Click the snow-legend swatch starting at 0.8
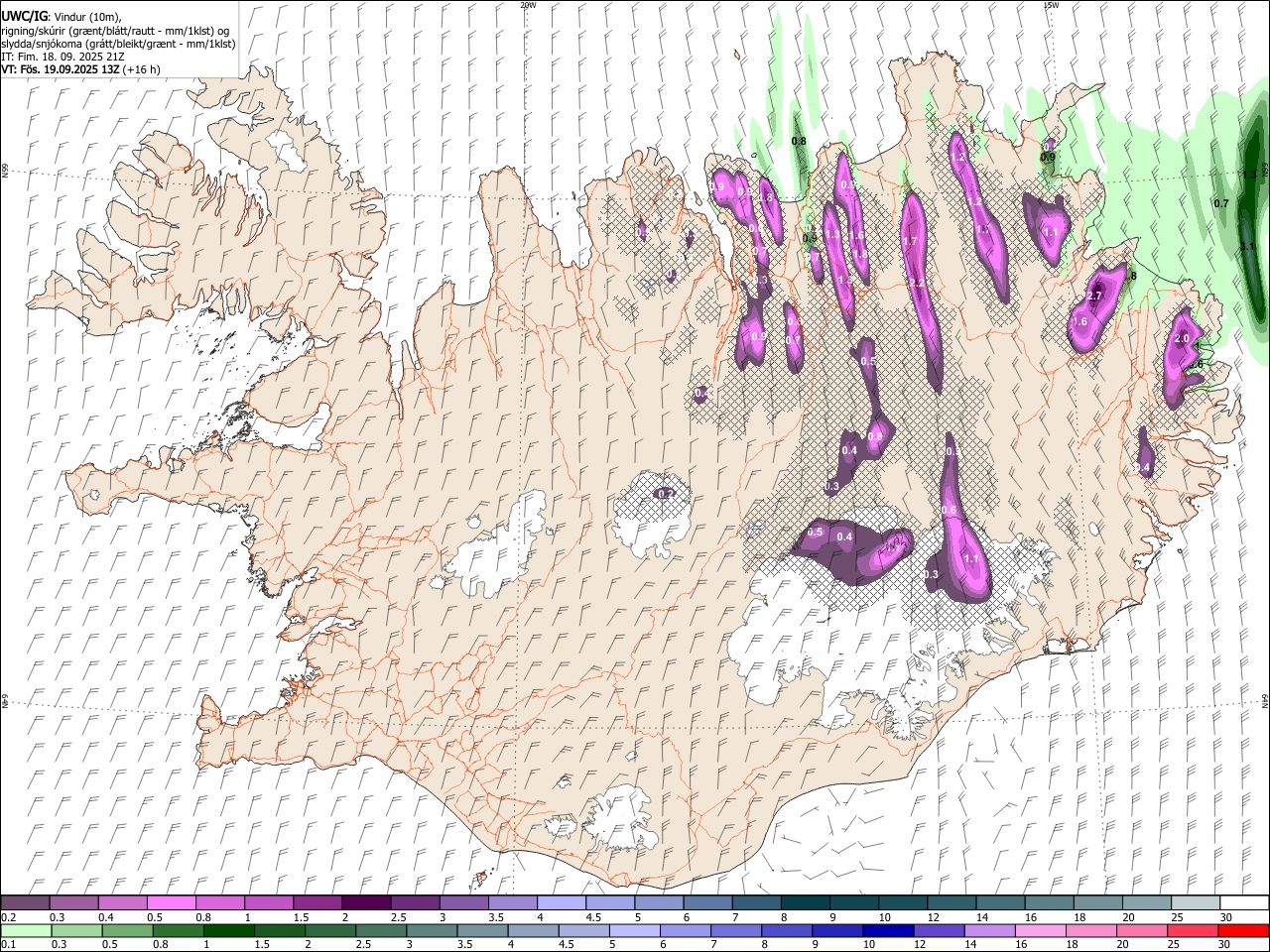 point(220,903)
